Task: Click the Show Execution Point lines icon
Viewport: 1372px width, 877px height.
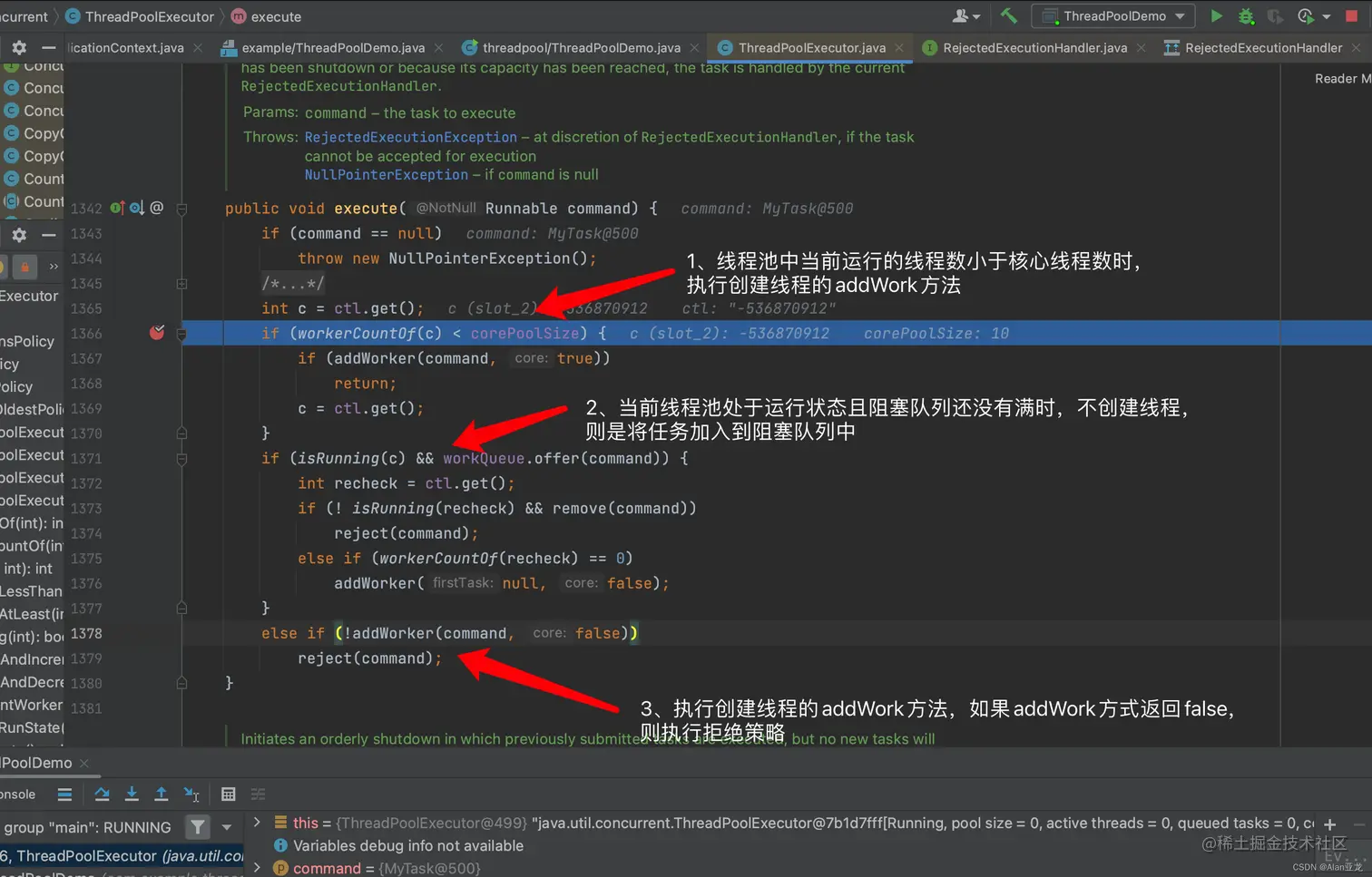Action: tap(64, 794)
